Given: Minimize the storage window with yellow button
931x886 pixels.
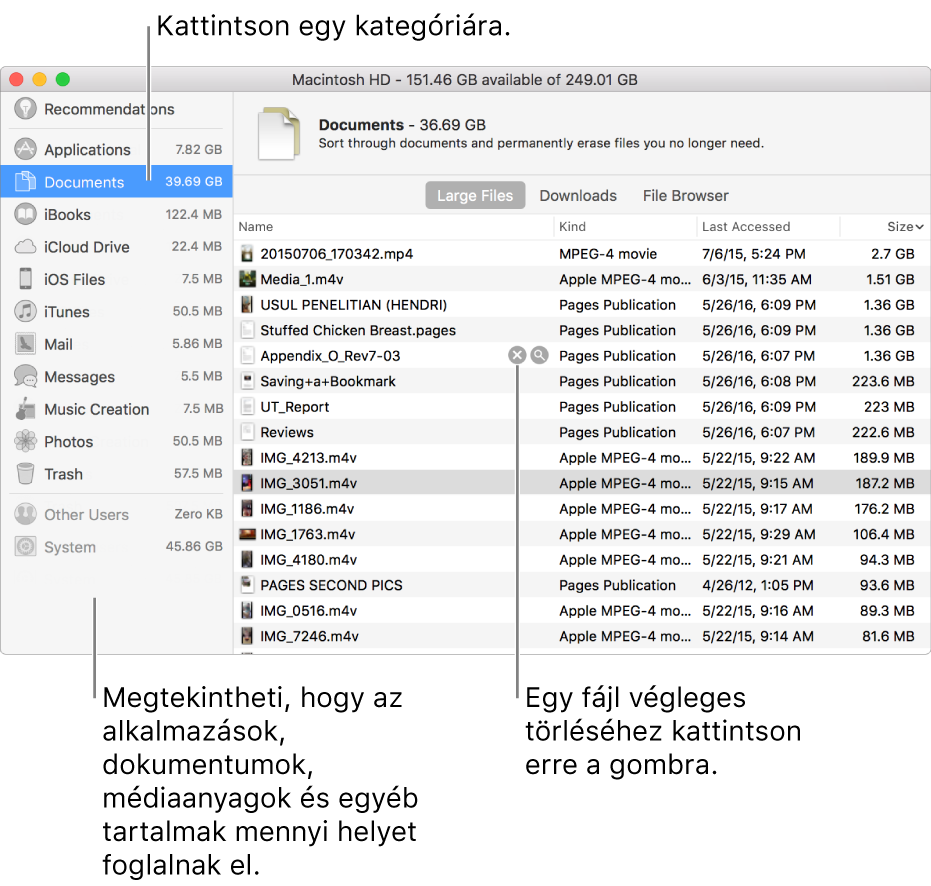Looking at the screenshot, I should 39,80.
